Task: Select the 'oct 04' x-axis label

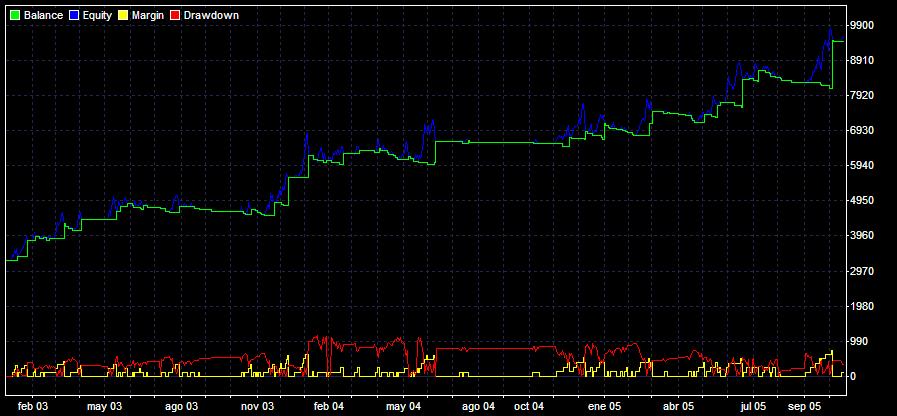Action: [x=528, y=407]
